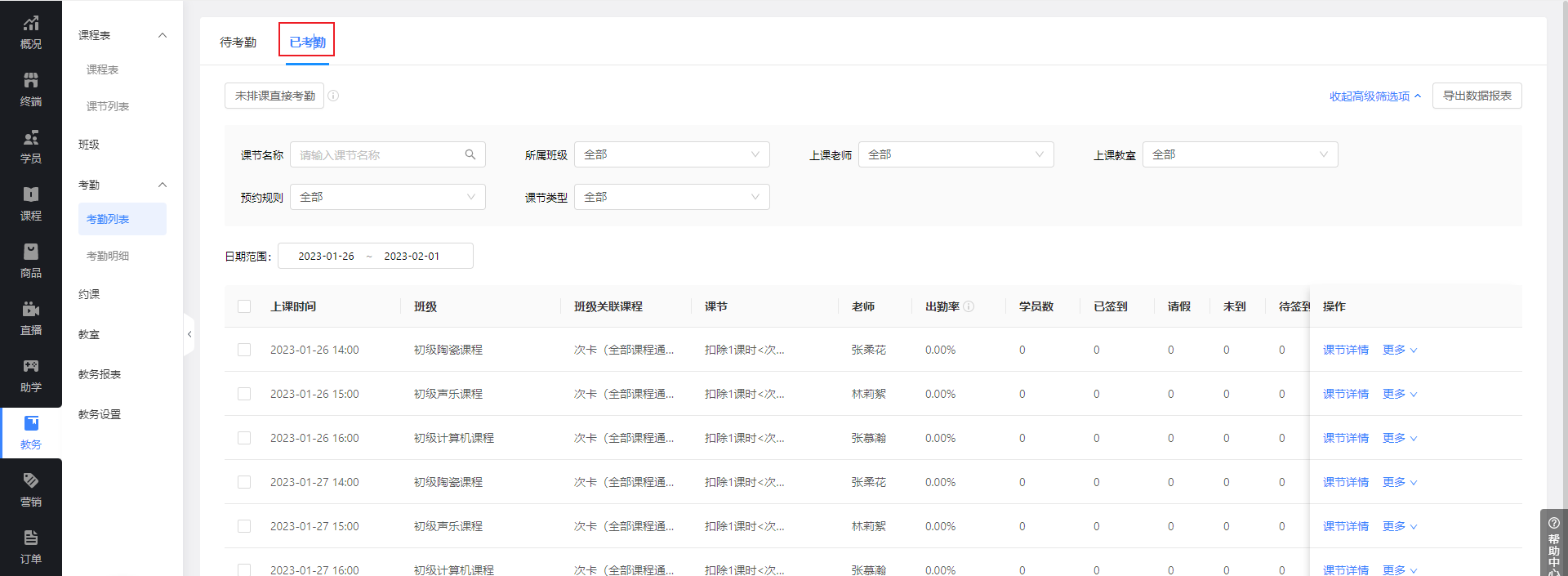Click the 未排课直接考勤 button
1568x576 pixels.
click(274, 96)
